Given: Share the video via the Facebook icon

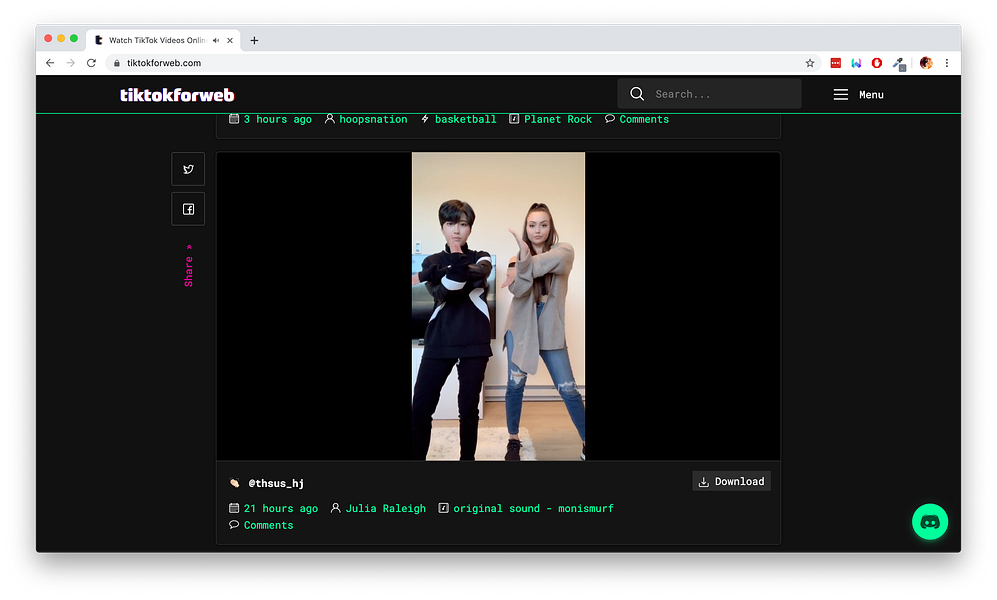Looking at the screenshot, I should 188,208.
